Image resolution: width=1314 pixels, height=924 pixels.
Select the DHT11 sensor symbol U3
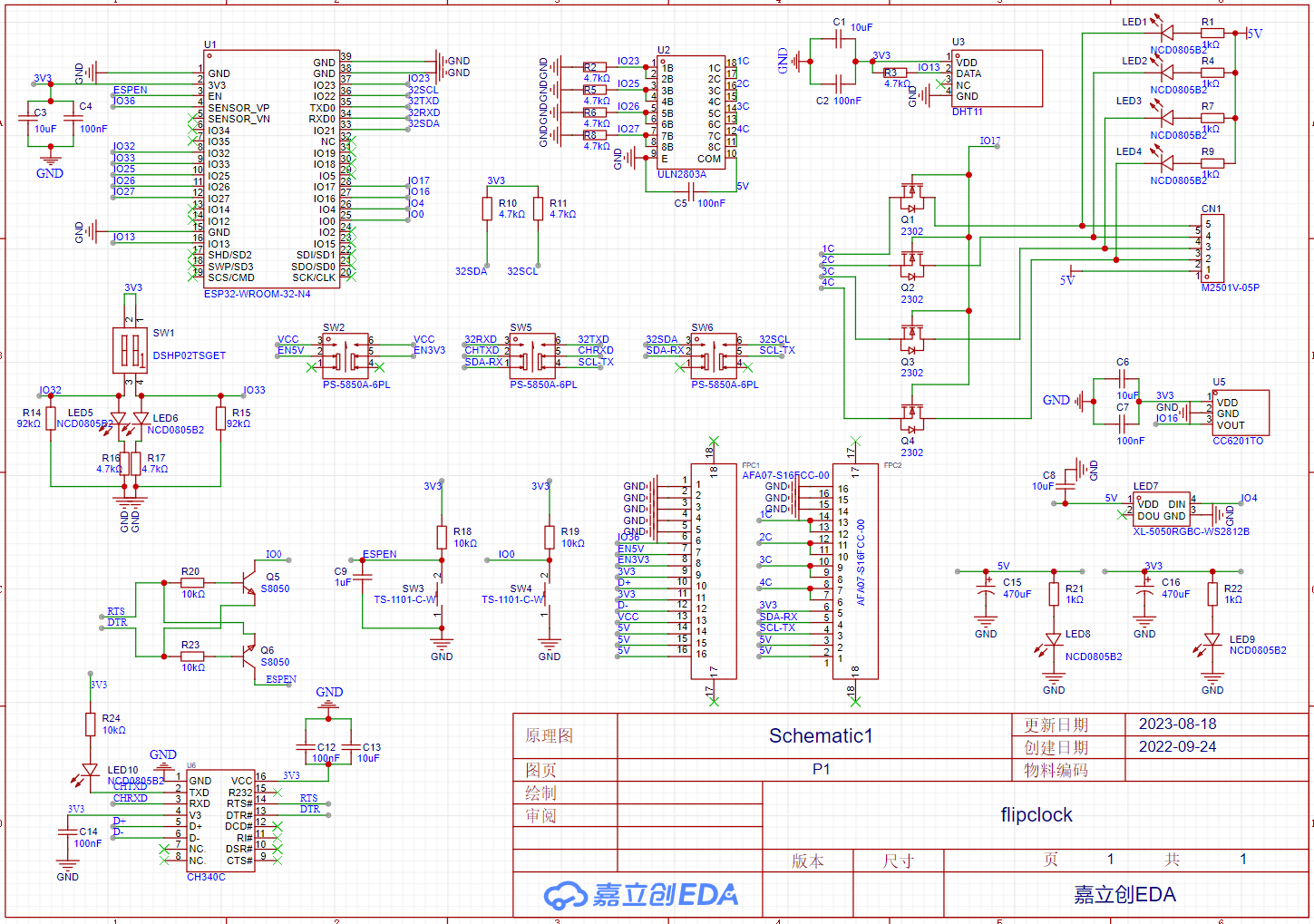pyautogui.click(x=997, y=79)
